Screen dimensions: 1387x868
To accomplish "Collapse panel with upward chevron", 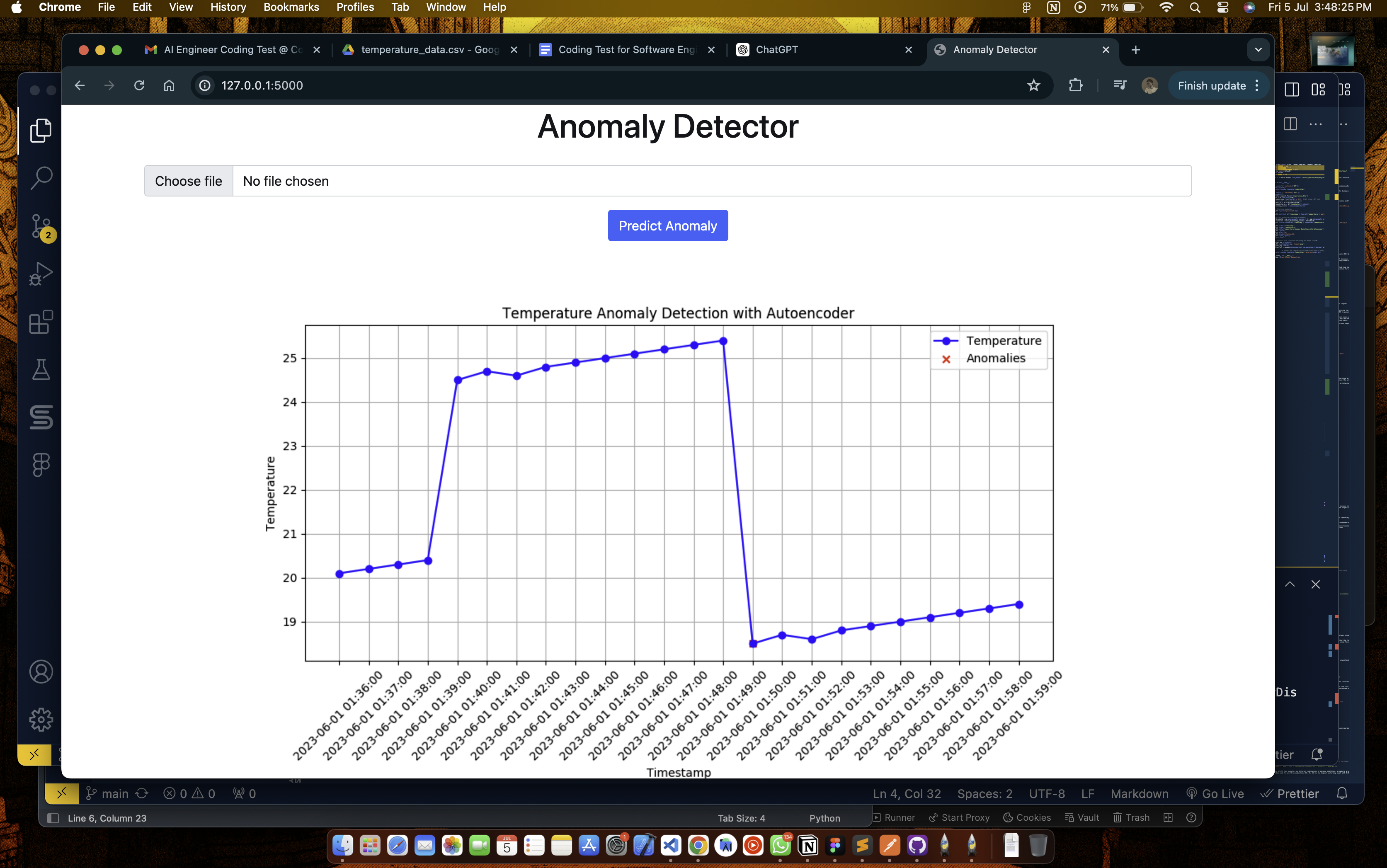I will tap(1290, 584).
